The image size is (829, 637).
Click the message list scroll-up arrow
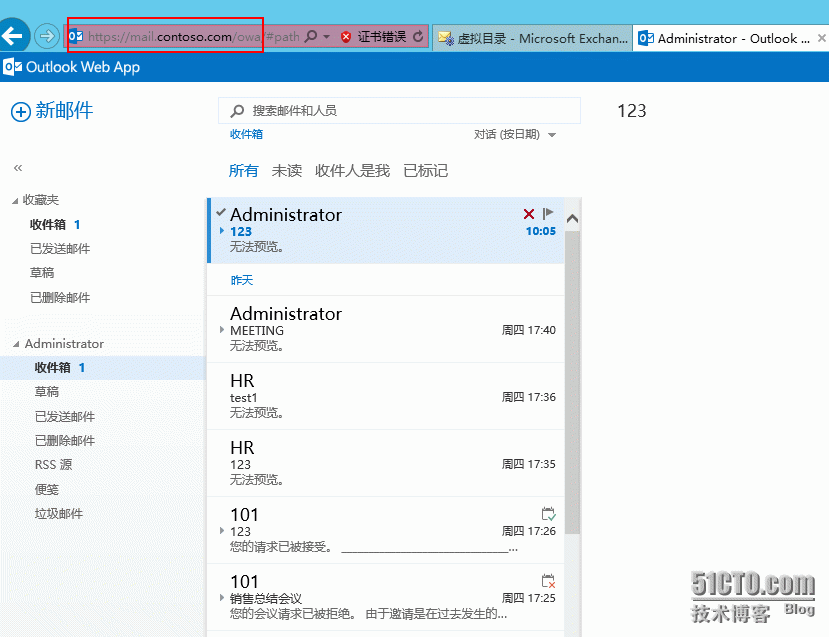click(x=572, y=218)
